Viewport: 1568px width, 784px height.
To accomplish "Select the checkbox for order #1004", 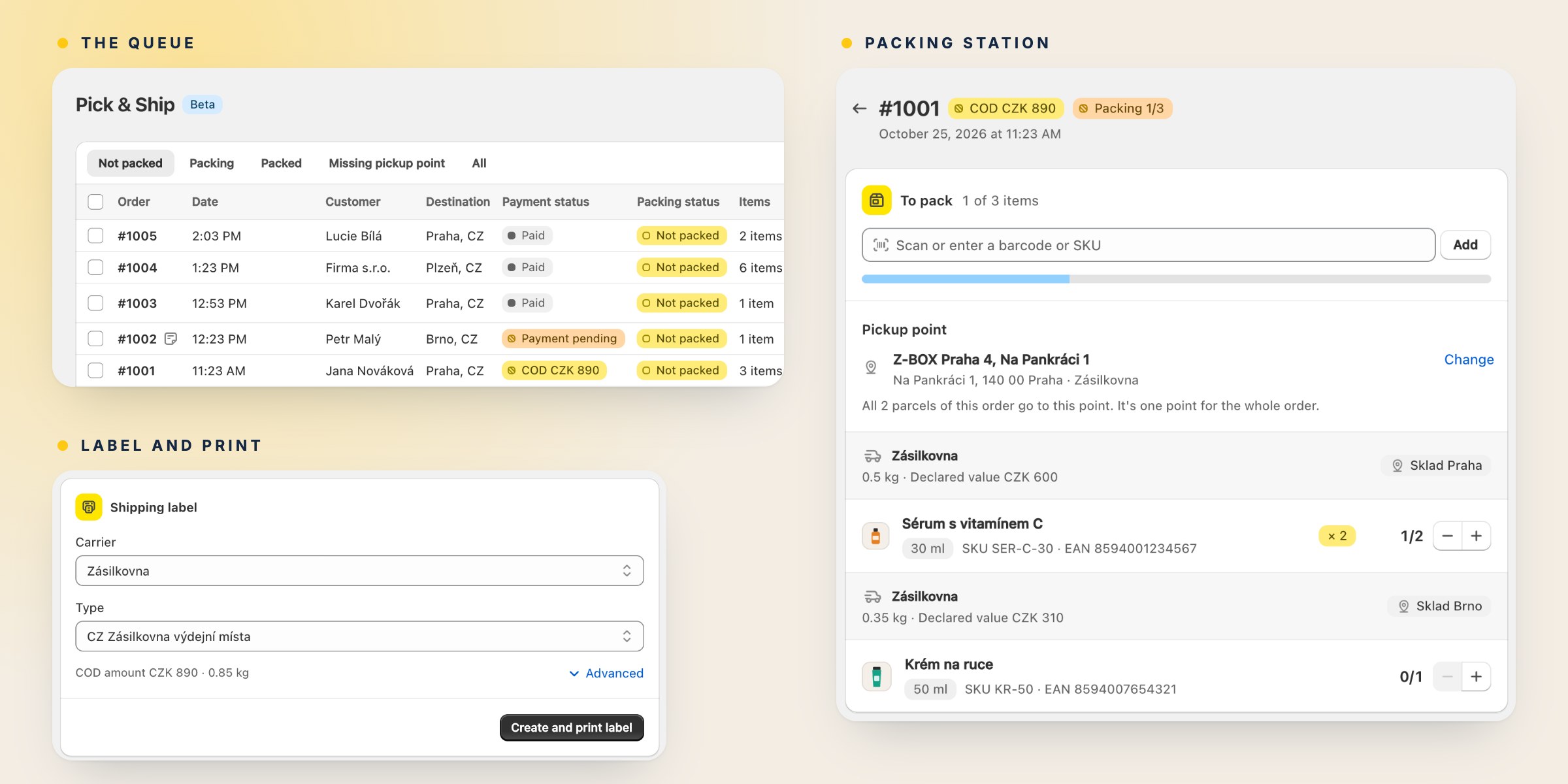I will (x=95, y=267).
